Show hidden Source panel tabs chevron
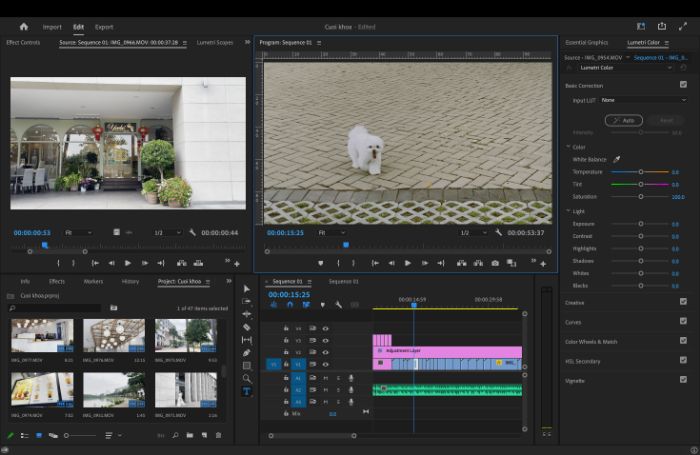Screen dimensions: 700x455 click(247, 42)
